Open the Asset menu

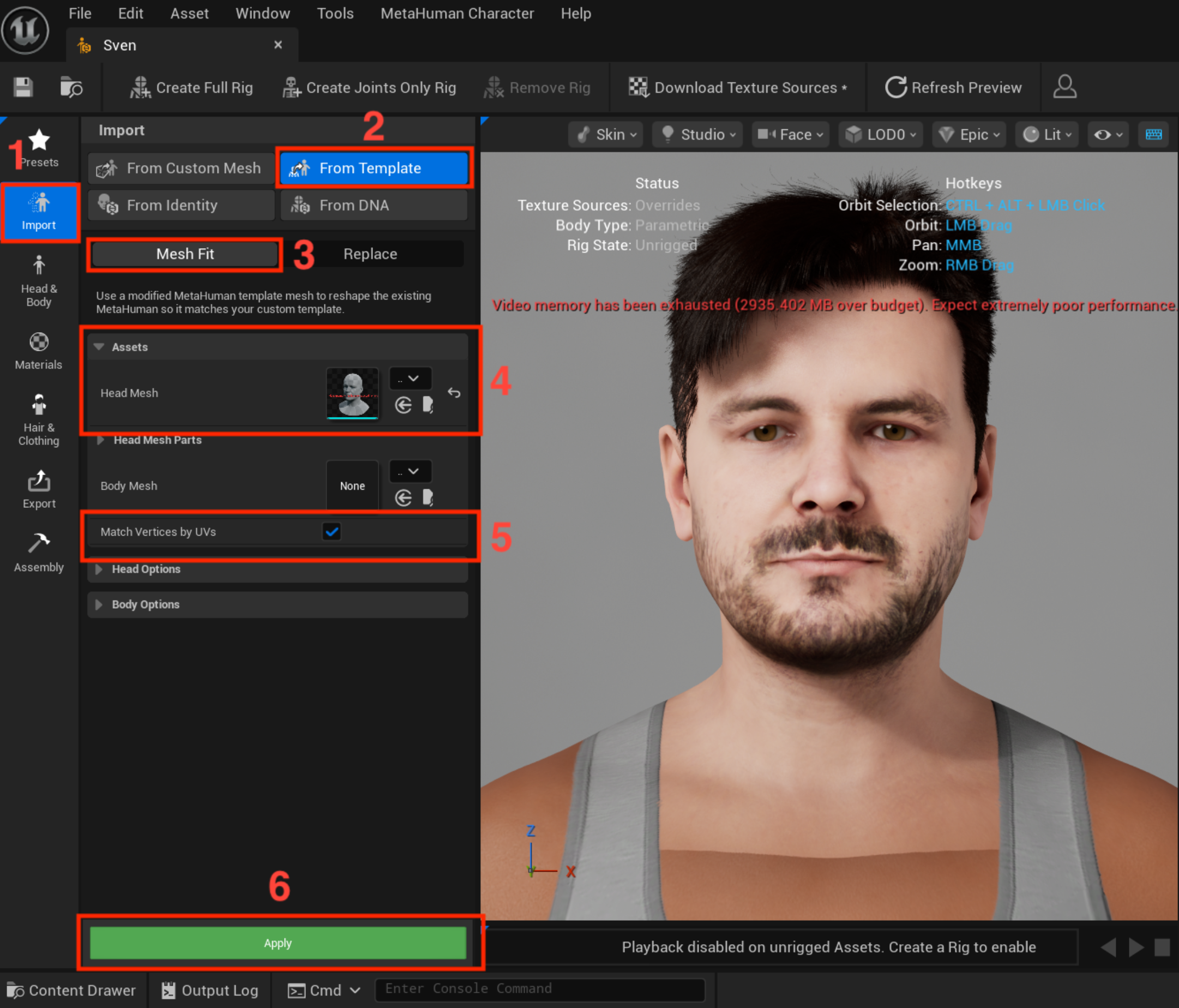[x=189, y=13]
